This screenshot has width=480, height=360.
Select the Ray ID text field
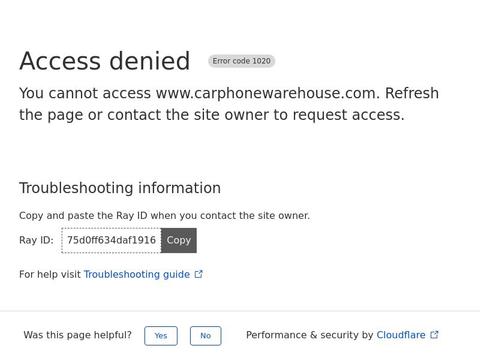111,240
